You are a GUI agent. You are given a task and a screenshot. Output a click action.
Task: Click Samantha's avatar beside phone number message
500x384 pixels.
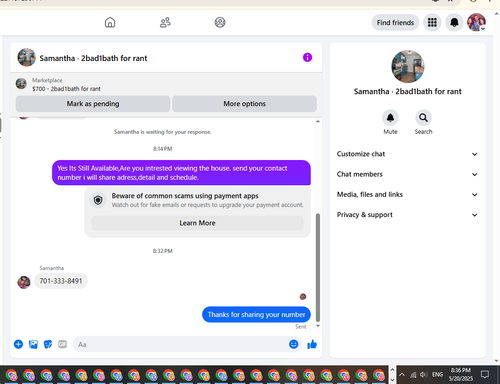pyautogui.click(x=24, y=282)
